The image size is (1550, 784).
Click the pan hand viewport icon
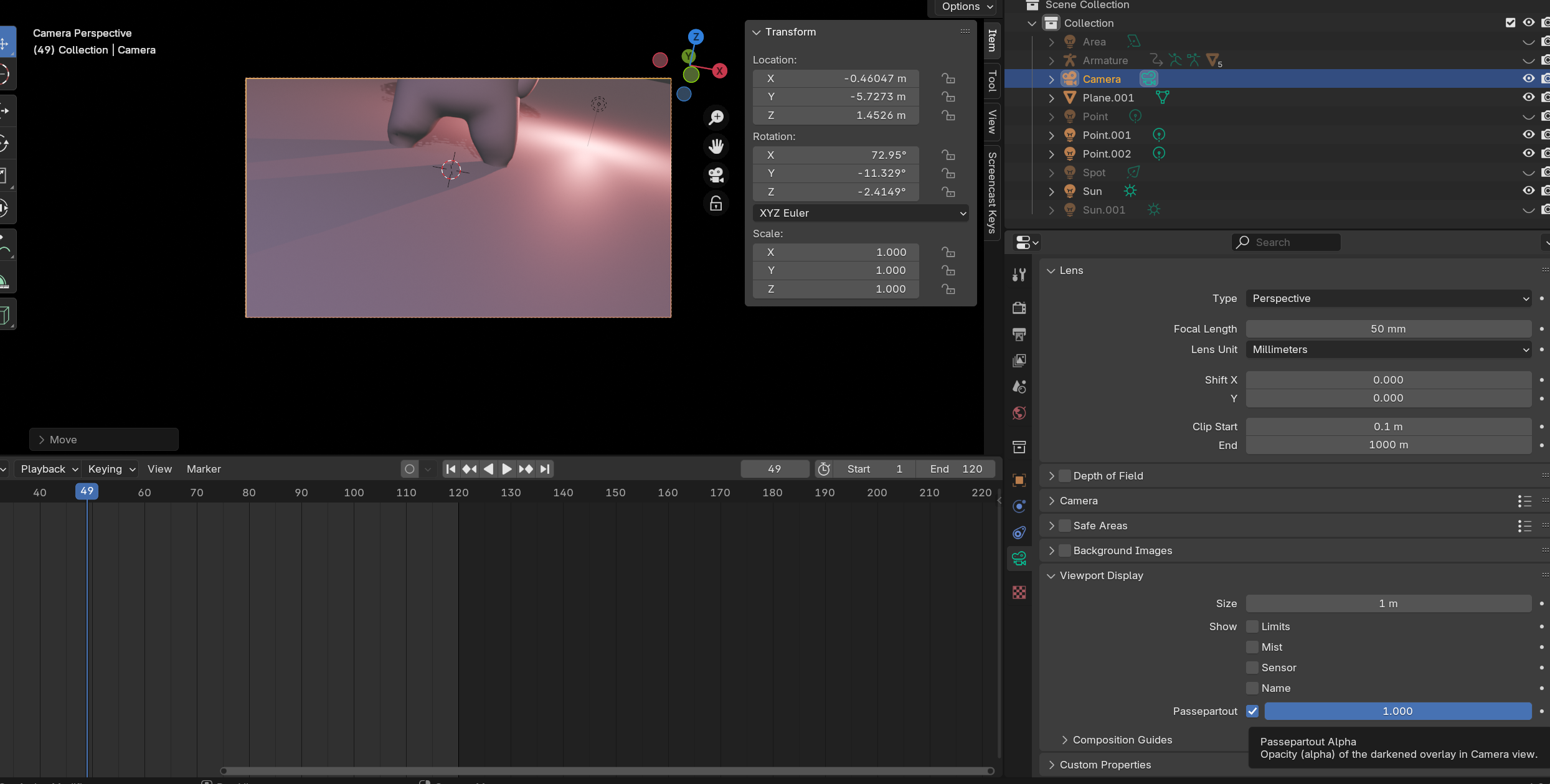pos(716,146)
